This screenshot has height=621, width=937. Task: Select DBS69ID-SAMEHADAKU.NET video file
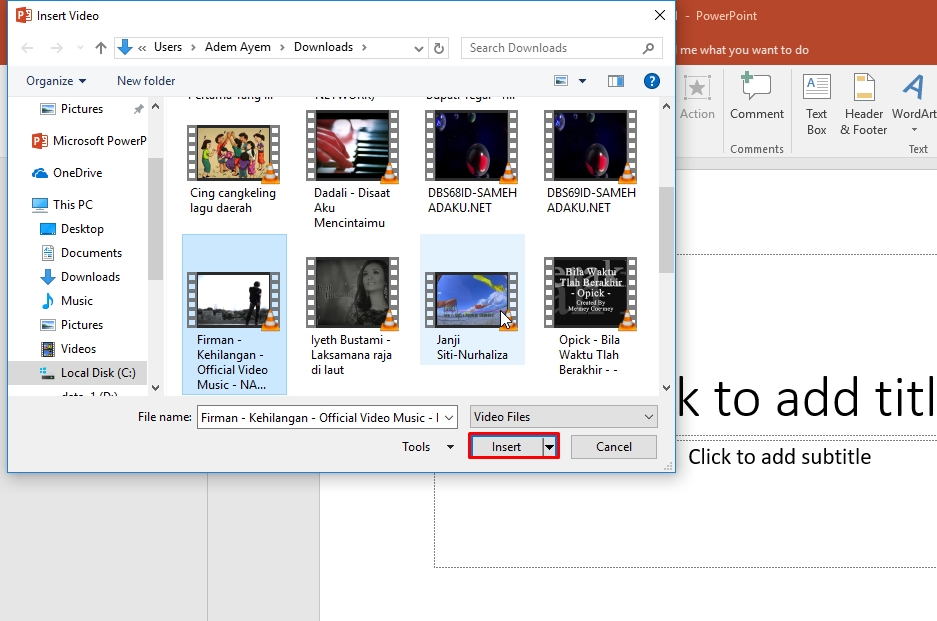coord(591,162)
